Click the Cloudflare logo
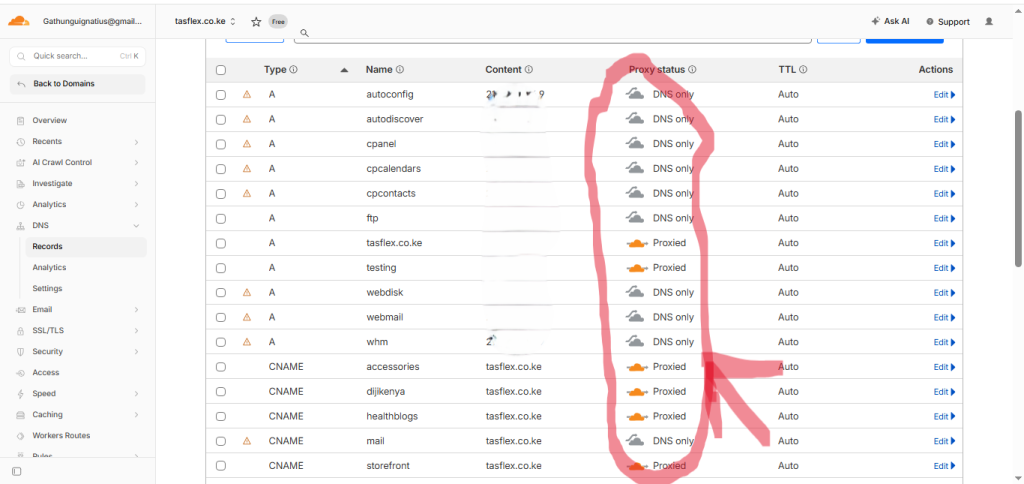The width and height of the screenshot is (1024, 484). (19, 21)
